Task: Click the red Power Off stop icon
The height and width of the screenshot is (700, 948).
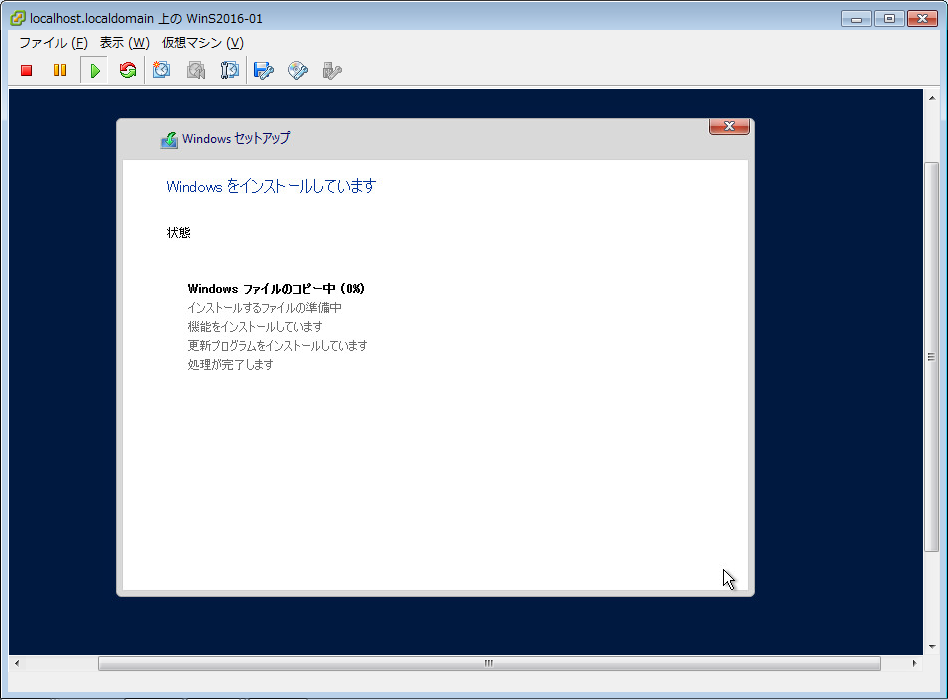Action: (27, 71)
